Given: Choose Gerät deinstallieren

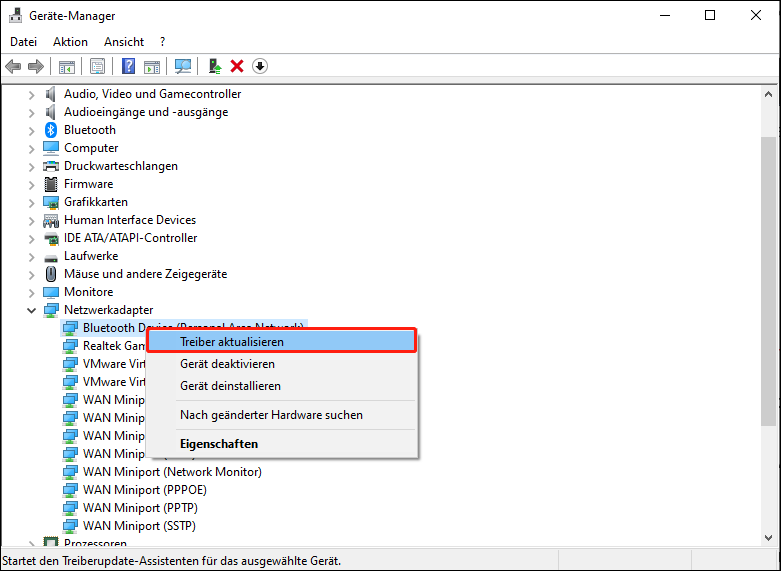Looking at the screenshot, I should 281,386.
